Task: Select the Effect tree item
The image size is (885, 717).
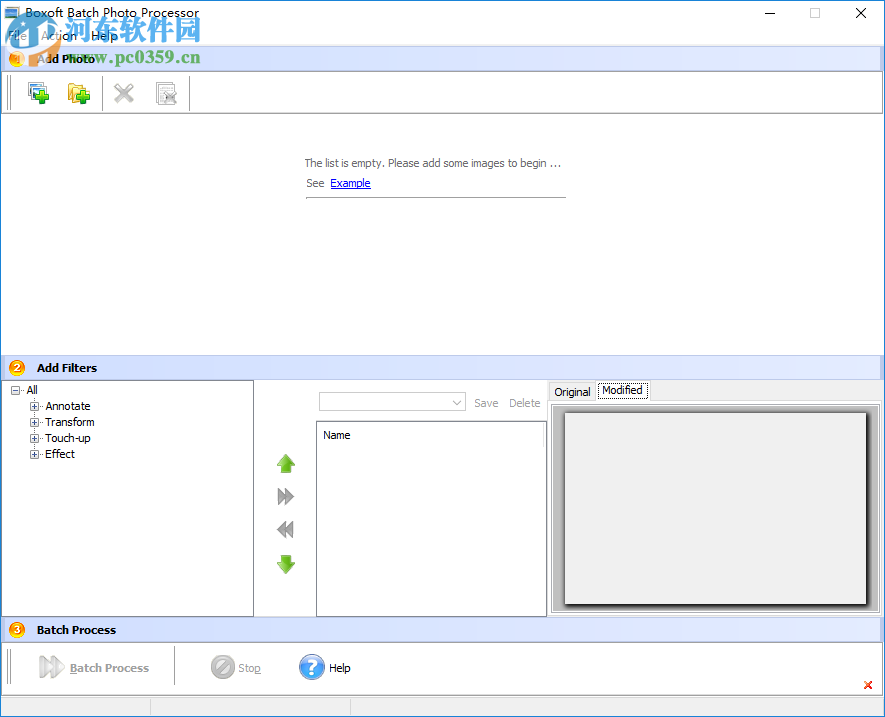Action: [59, 454]
